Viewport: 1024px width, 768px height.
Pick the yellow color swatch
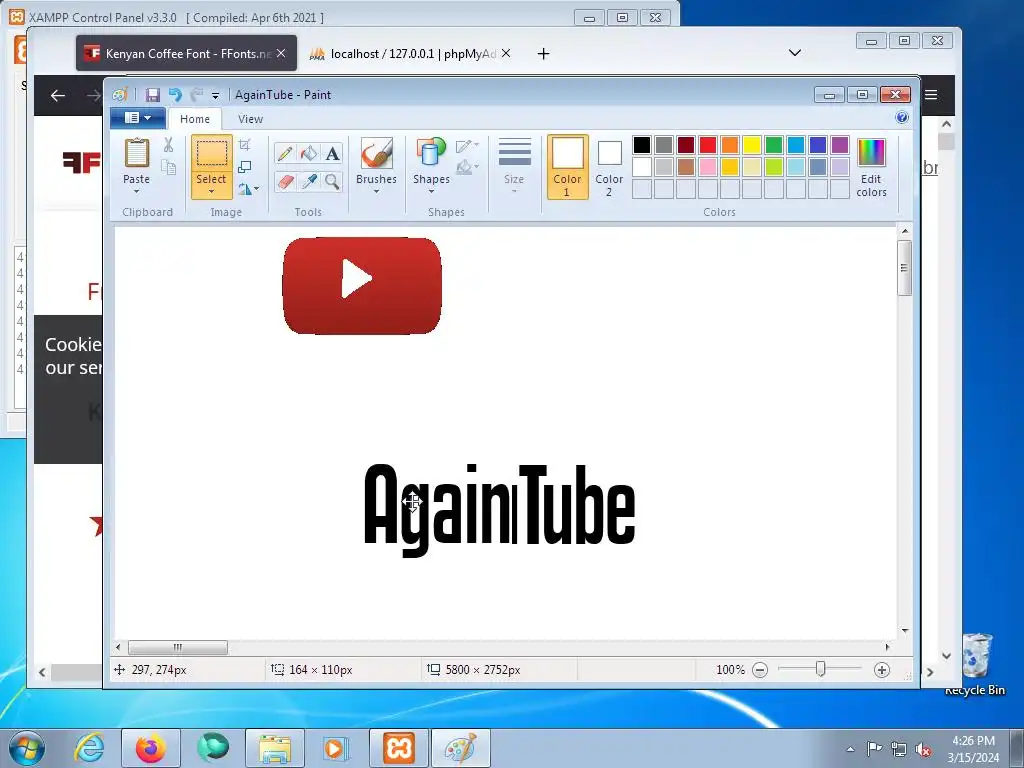[752, 144]
